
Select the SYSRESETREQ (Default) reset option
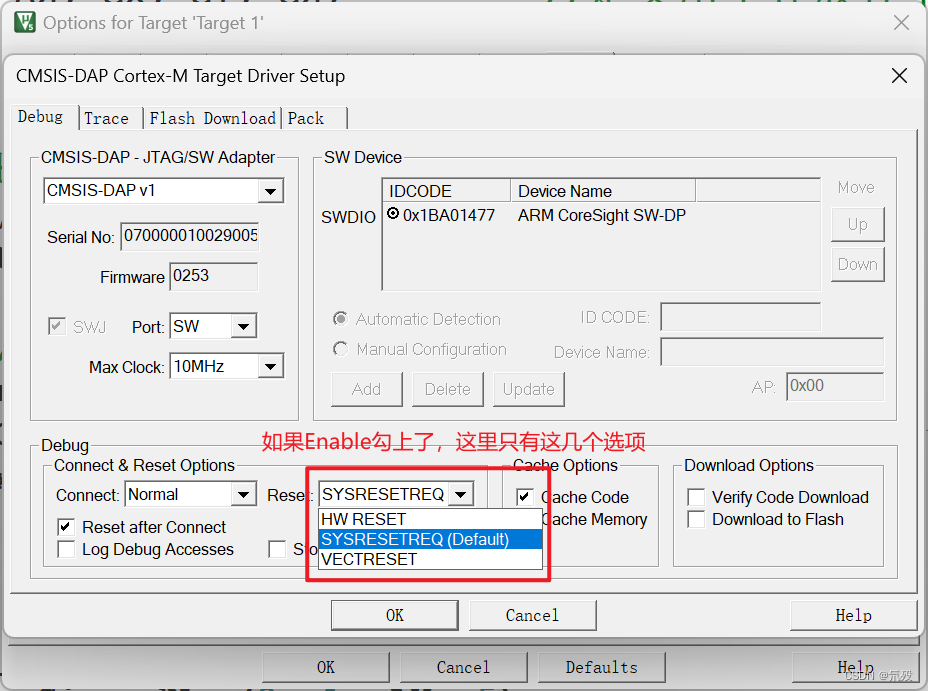[x=420, y=539]
